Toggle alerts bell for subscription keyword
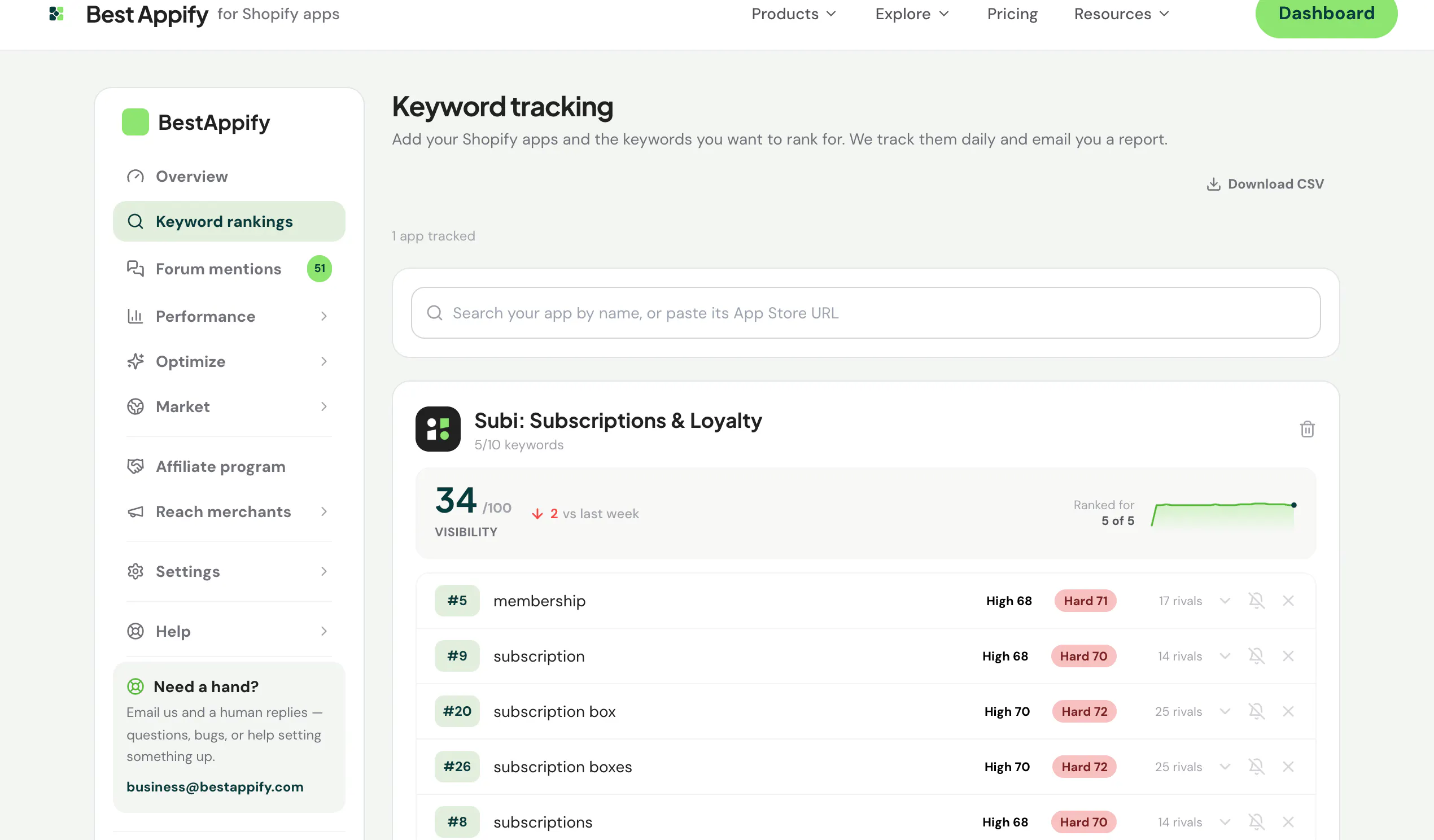 [x=1257, y=656]
